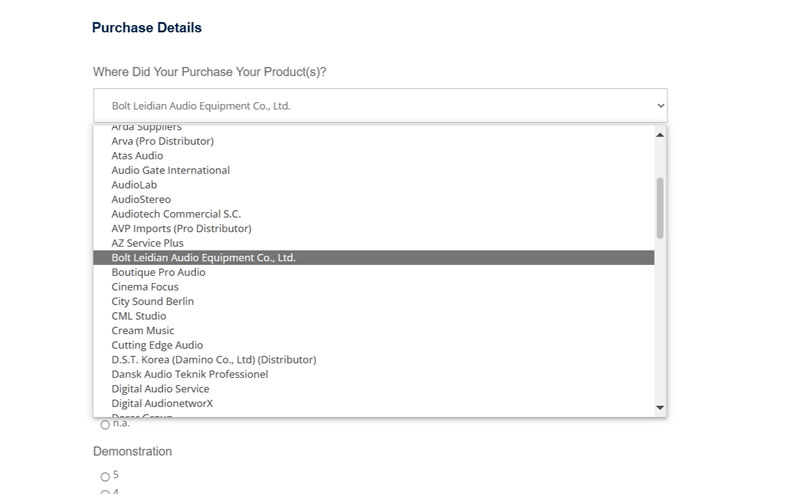Select the n.a. radio button
The width and height of the screenshot is (800, 494).
[105, 425]
